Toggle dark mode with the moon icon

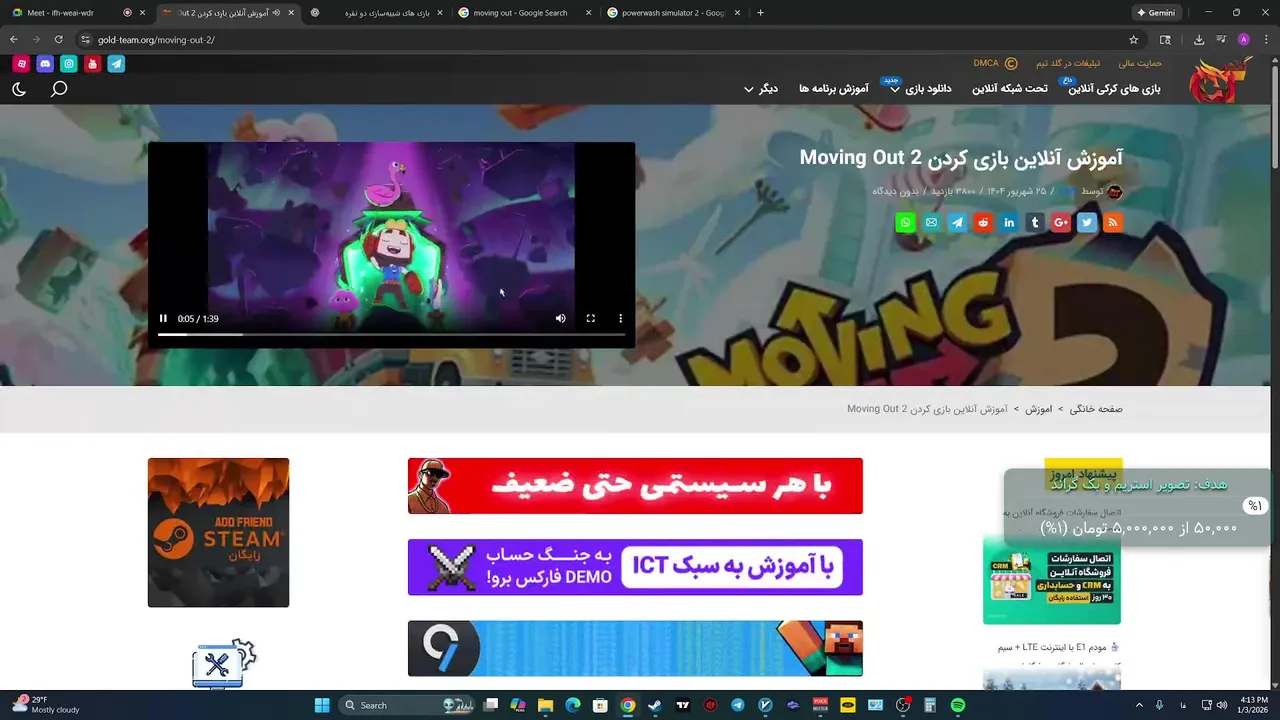pyautogui.click(x=19, y=89)
